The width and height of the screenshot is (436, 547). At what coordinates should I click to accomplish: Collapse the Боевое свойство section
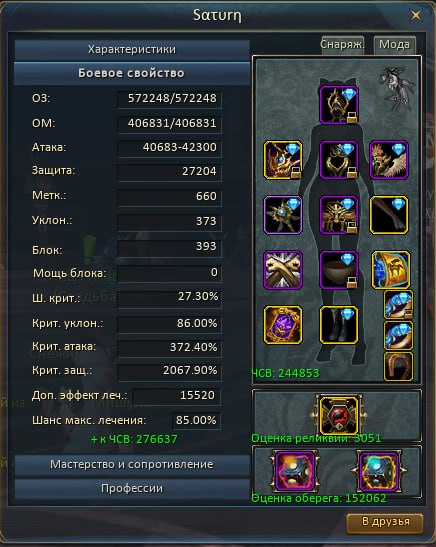click(x=132, y=73)
